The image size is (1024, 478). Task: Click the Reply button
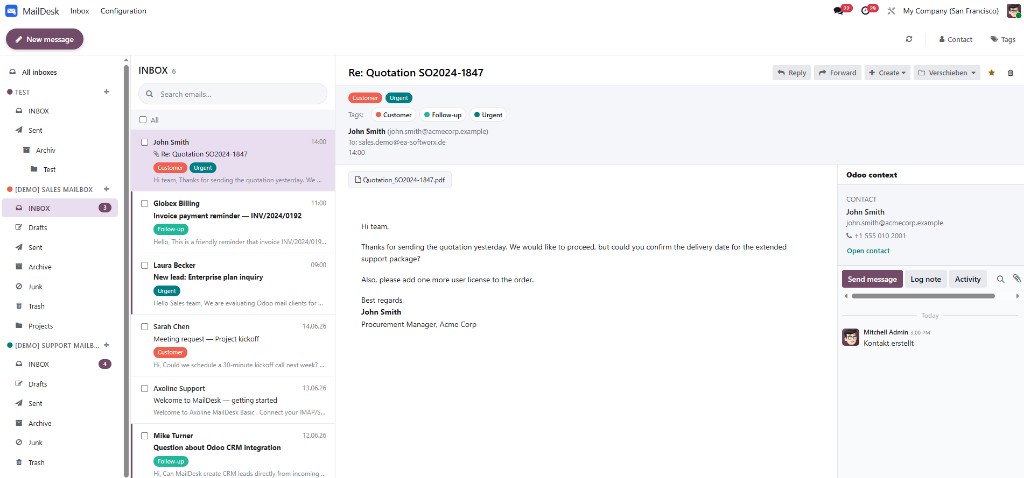pyautogui.click(x=792, y=72)
